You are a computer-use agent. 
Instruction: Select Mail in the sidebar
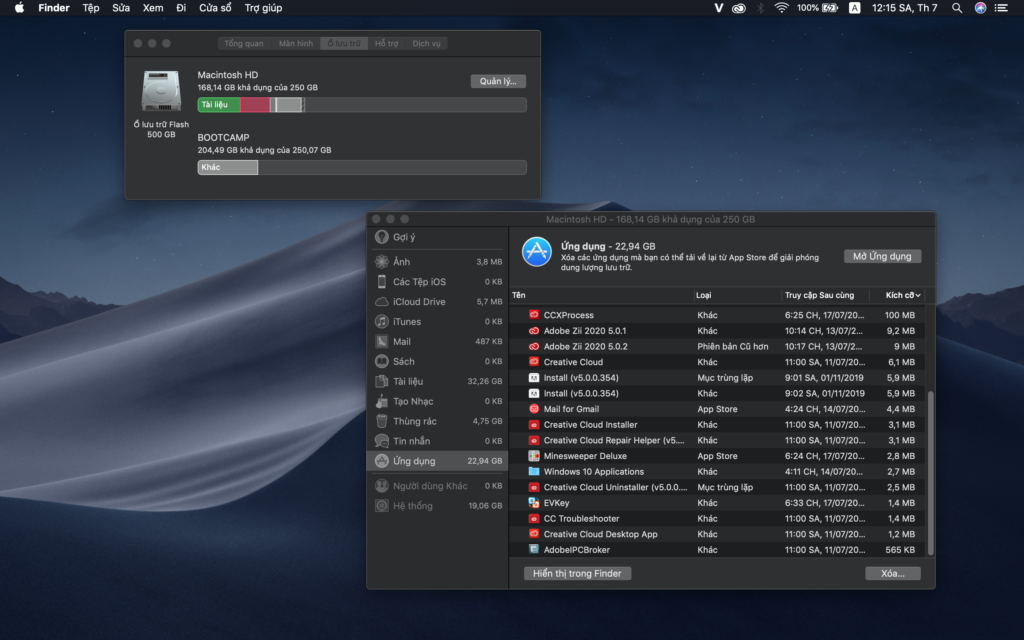tap(438, 342)
